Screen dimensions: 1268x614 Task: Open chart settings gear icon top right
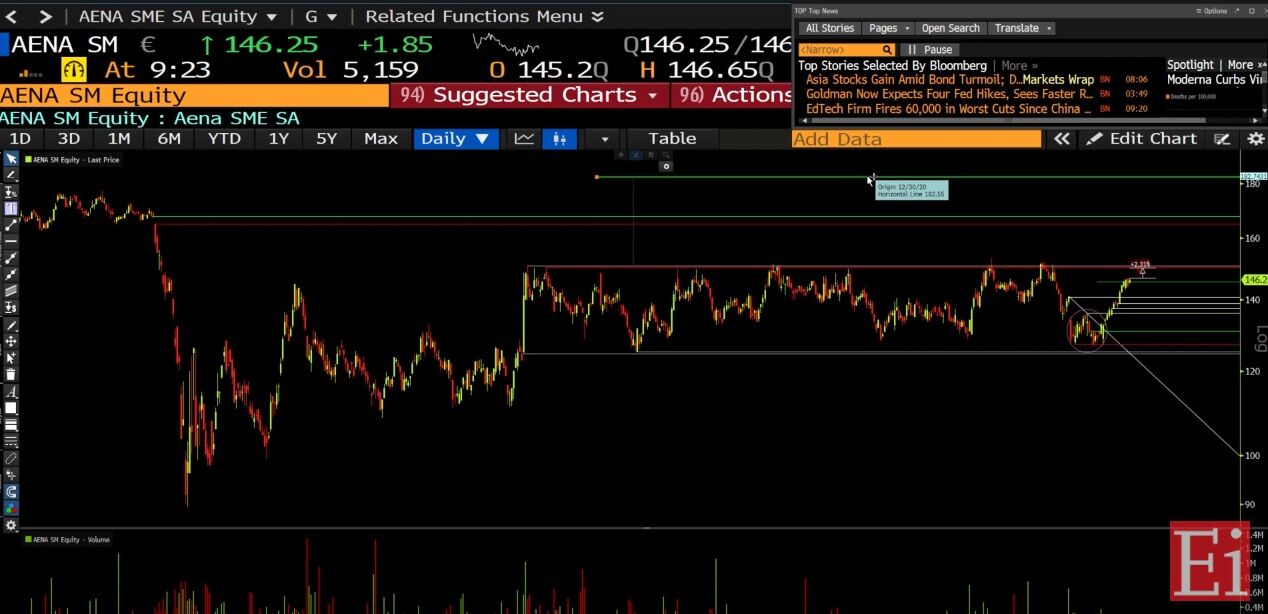1255,139
